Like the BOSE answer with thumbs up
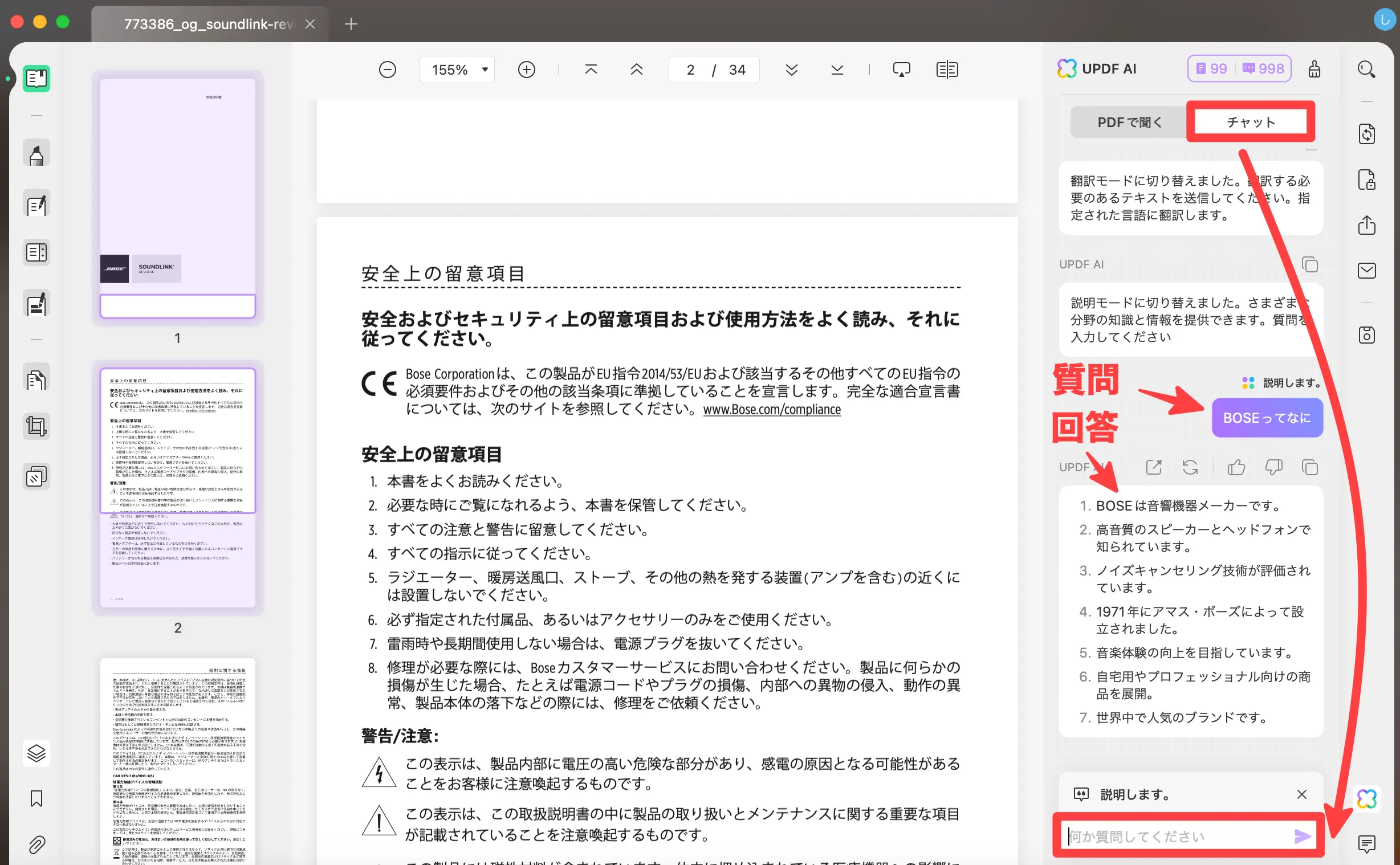This screenshot has width=1400, height=865. tap(1236, 467)
